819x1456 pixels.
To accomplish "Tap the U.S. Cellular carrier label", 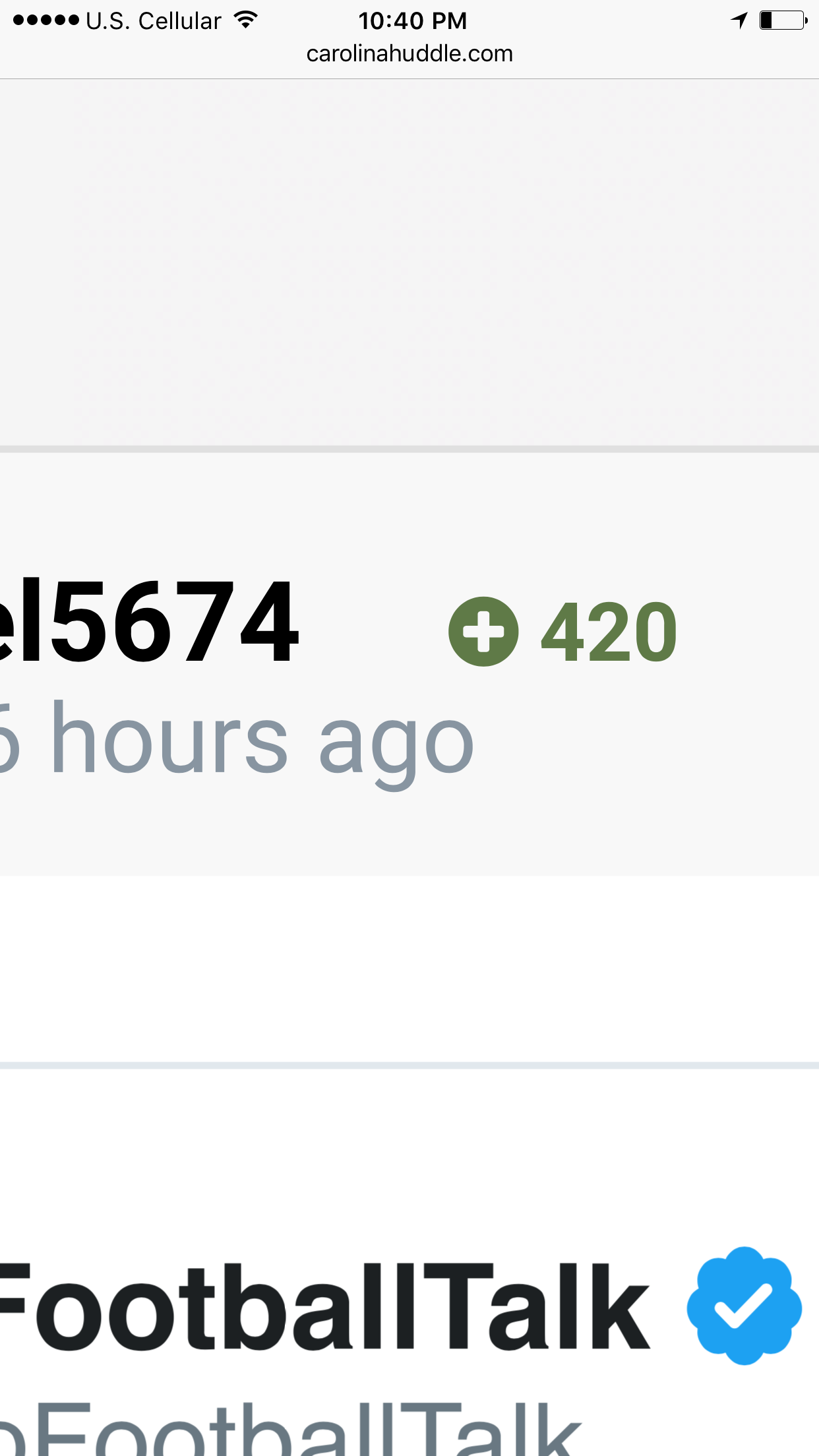I will pos(154,21).
